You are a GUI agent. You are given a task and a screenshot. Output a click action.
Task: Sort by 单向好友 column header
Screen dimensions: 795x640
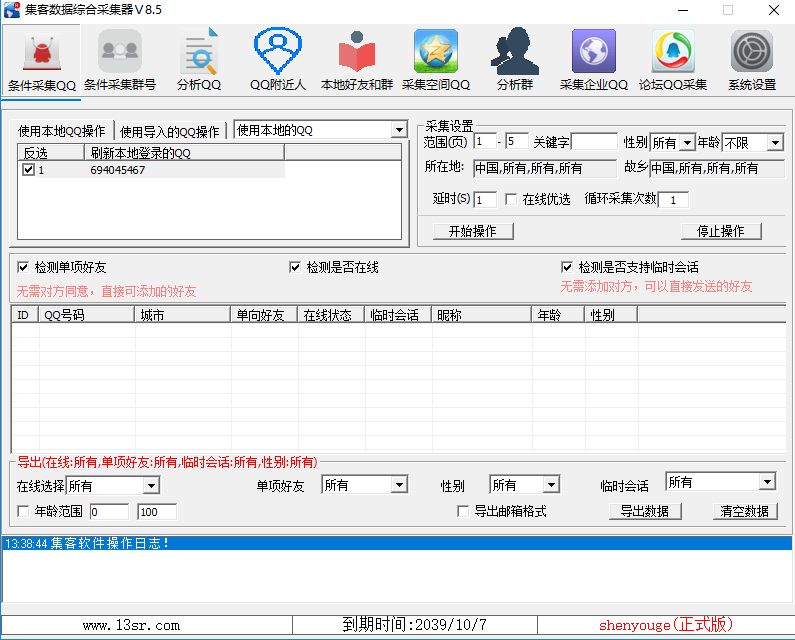[264, 315]
